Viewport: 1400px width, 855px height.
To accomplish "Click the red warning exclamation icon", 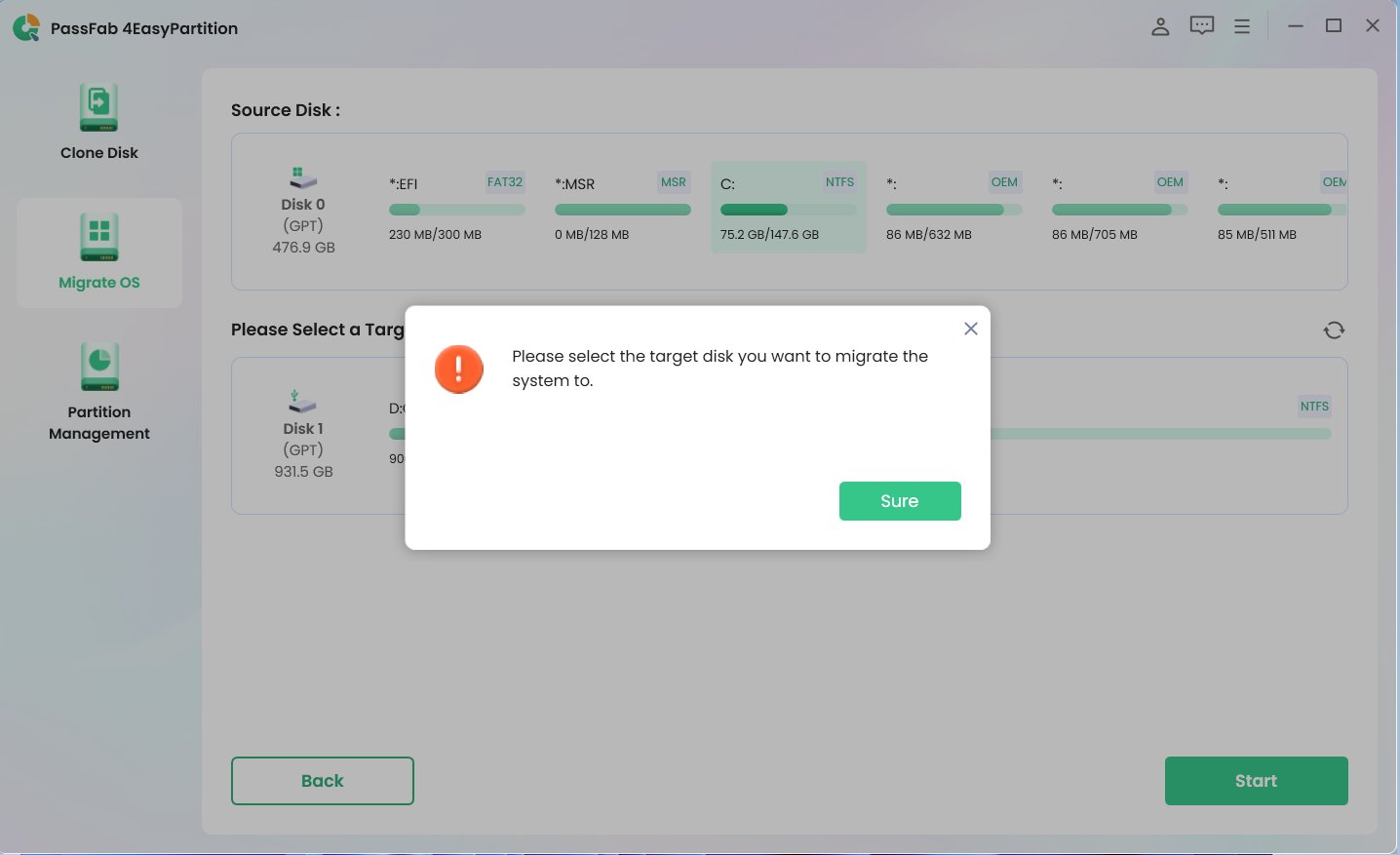I will point(458,369).
